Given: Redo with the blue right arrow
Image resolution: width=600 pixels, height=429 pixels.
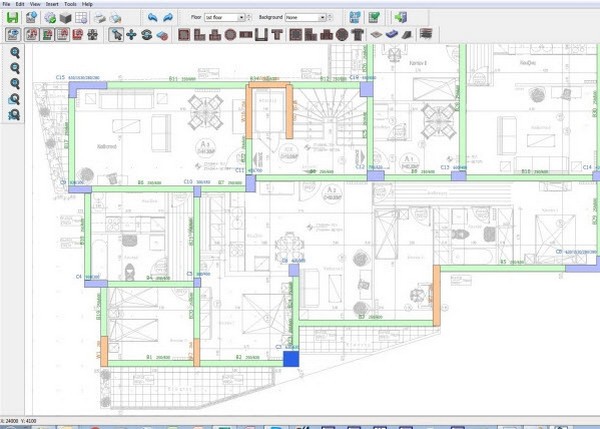Looking at the screenshot, I should click(168, 17).
